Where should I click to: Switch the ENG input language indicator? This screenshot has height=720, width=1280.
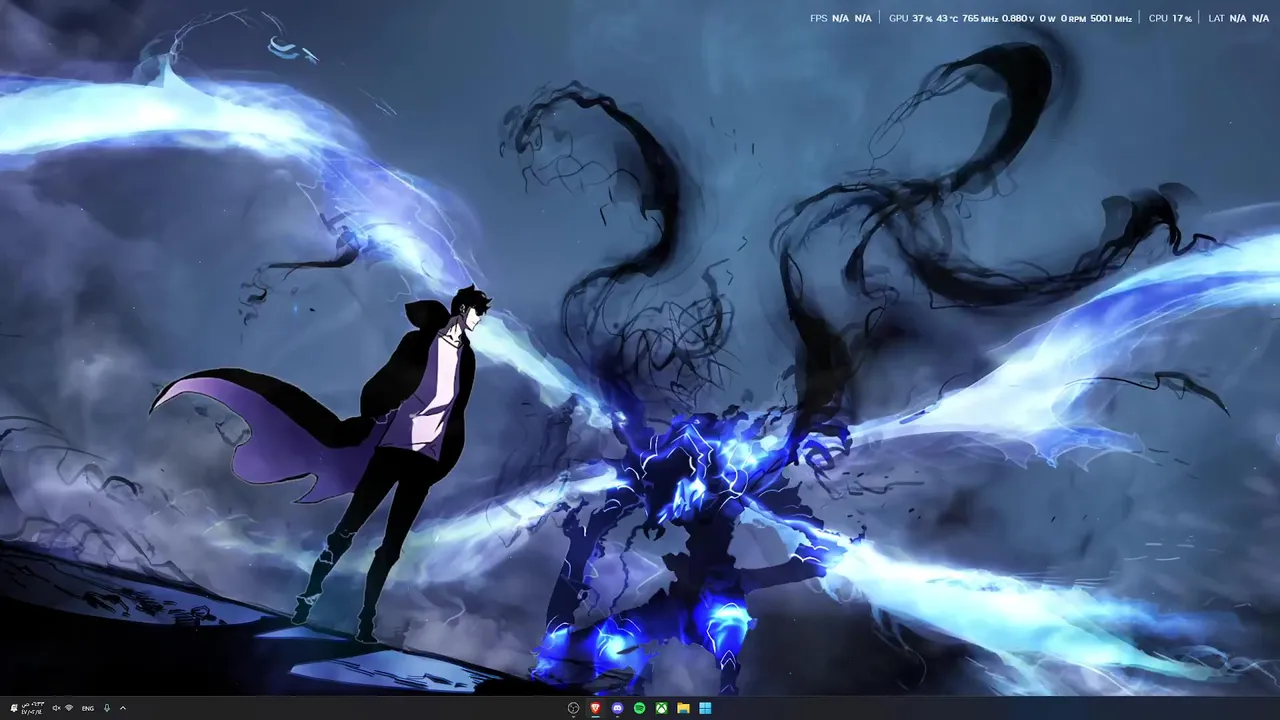coord(88,708)
